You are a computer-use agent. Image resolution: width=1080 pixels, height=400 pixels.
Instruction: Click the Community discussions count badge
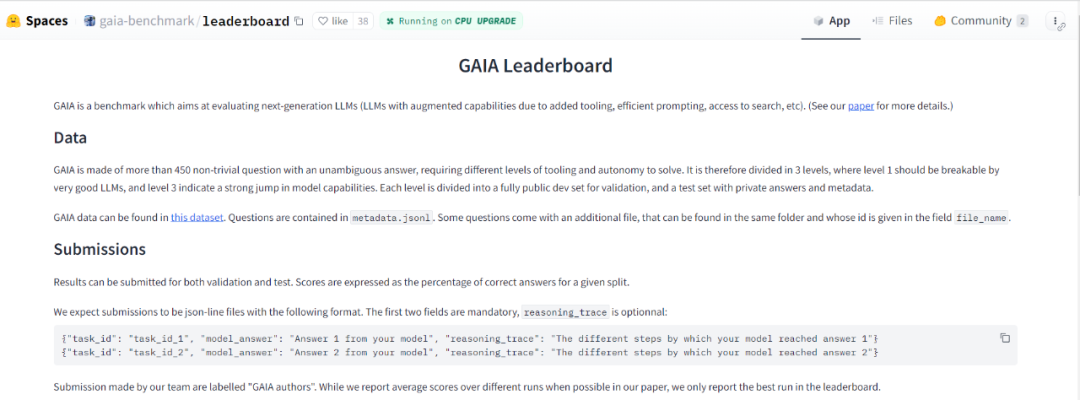[x=1022, y=21]
